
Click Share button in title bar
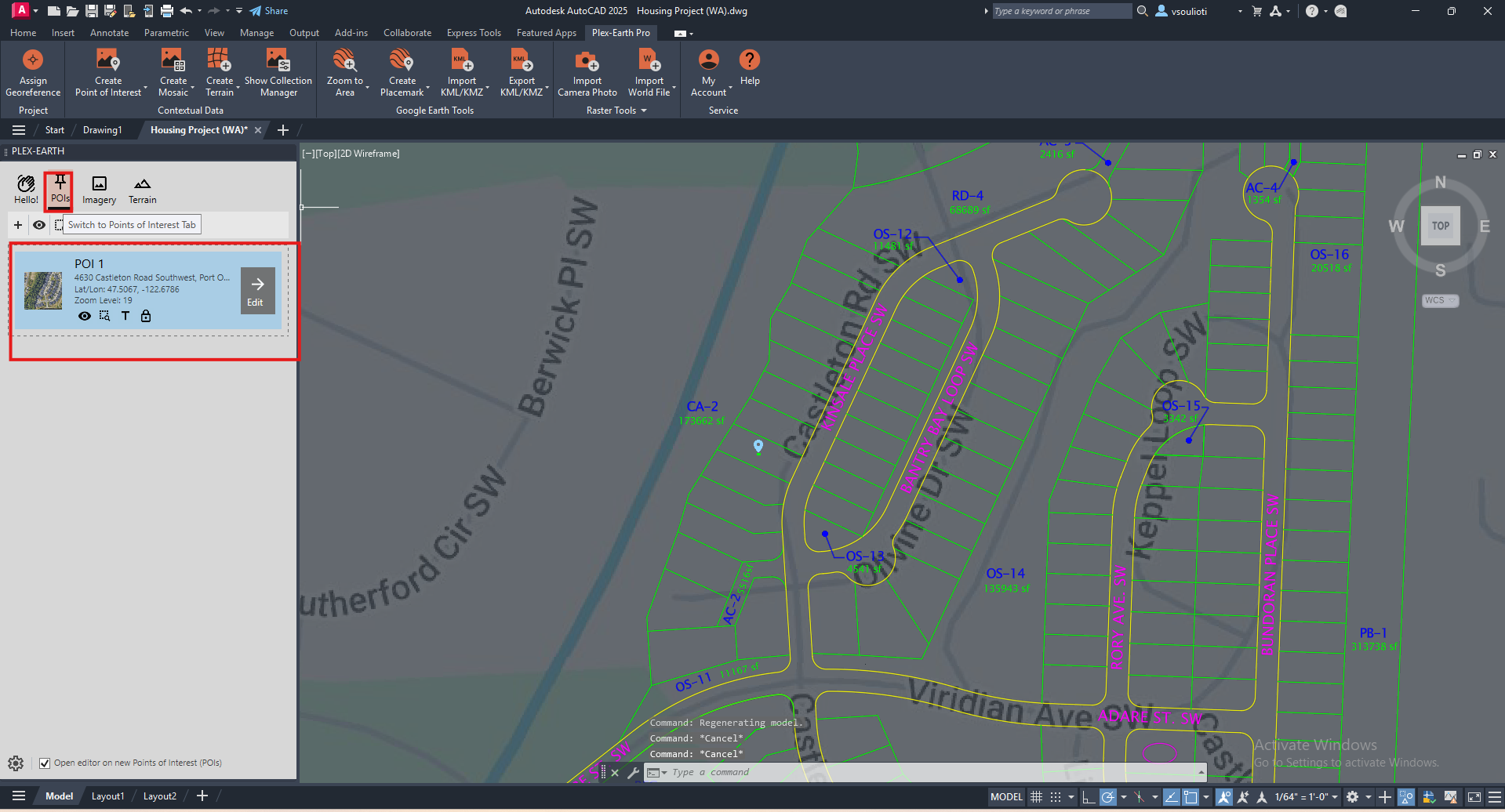pos(269,11)
